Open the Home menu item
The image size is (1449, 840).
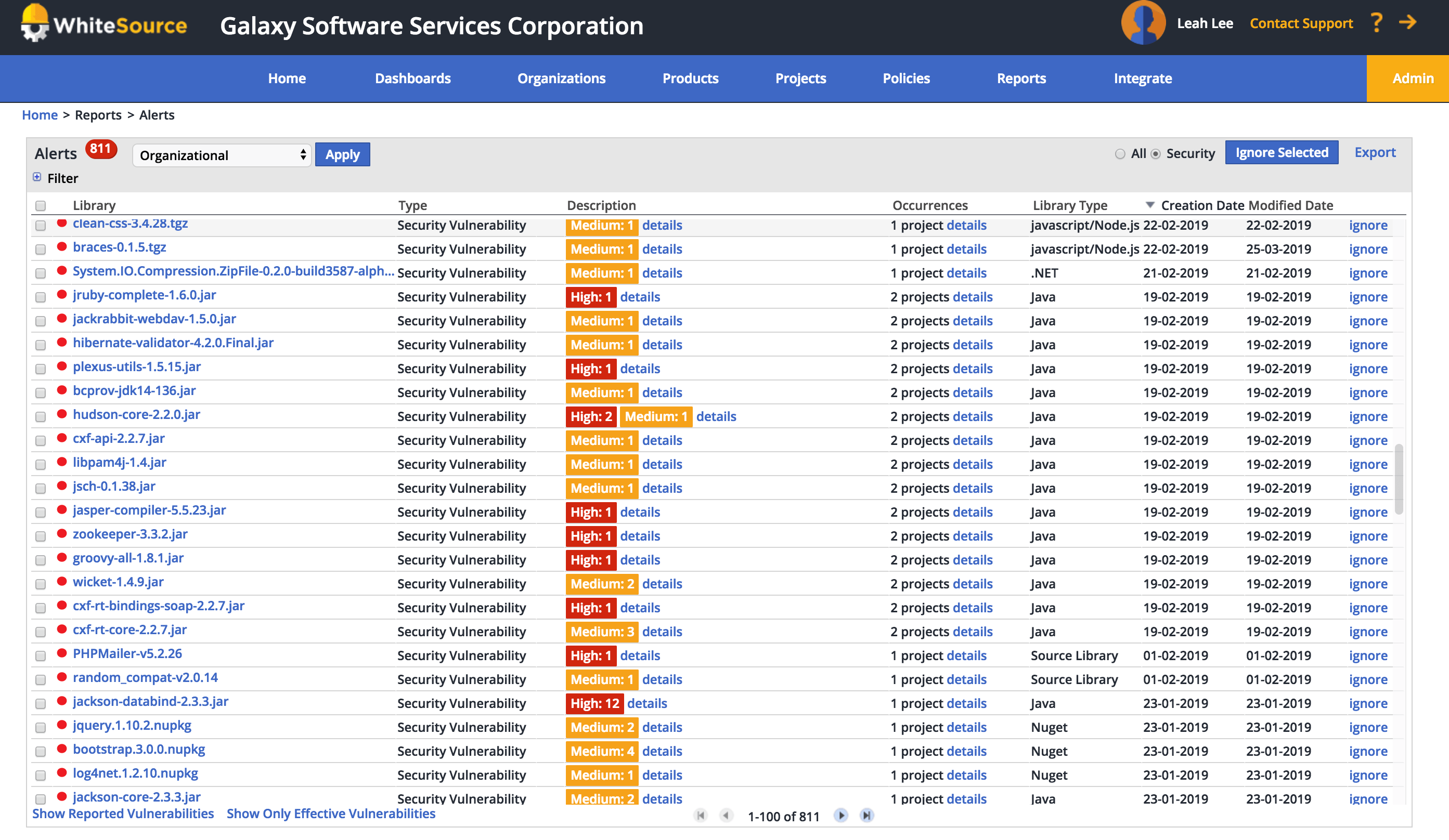point(287,78)
